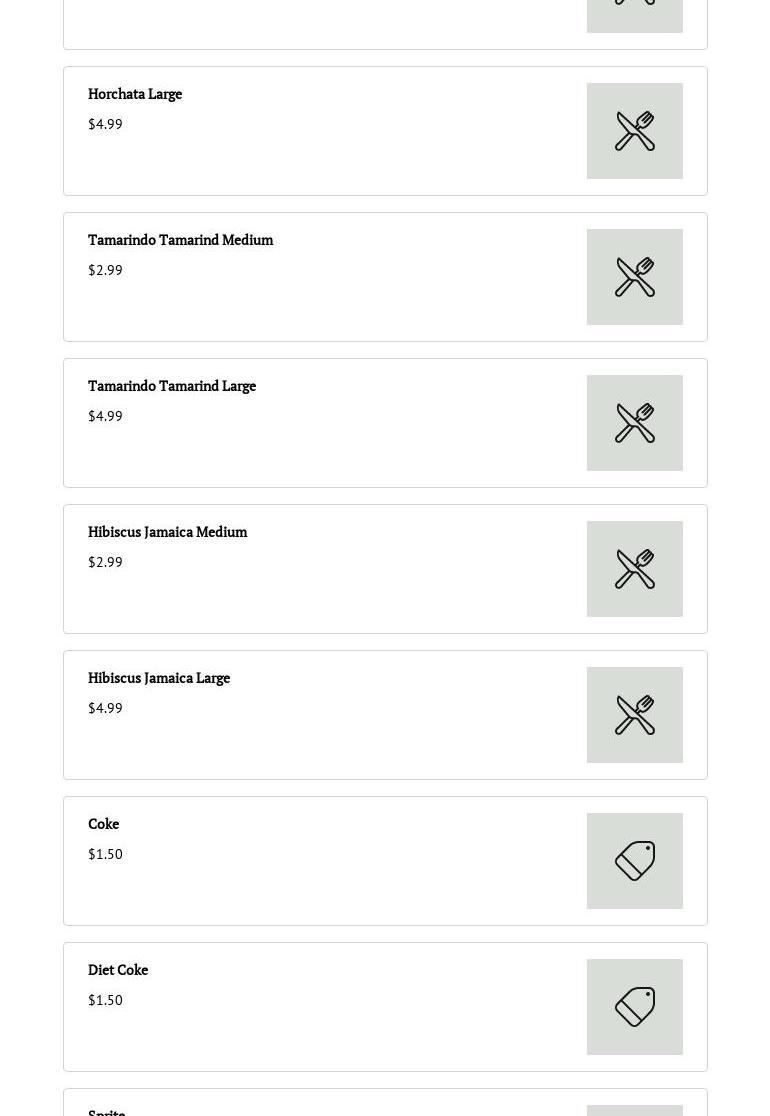Image resolution: width=770 pixels, height=1116 pixels.
Task: Select the Tamarindo Tamarind Large title
Action: 172,386
